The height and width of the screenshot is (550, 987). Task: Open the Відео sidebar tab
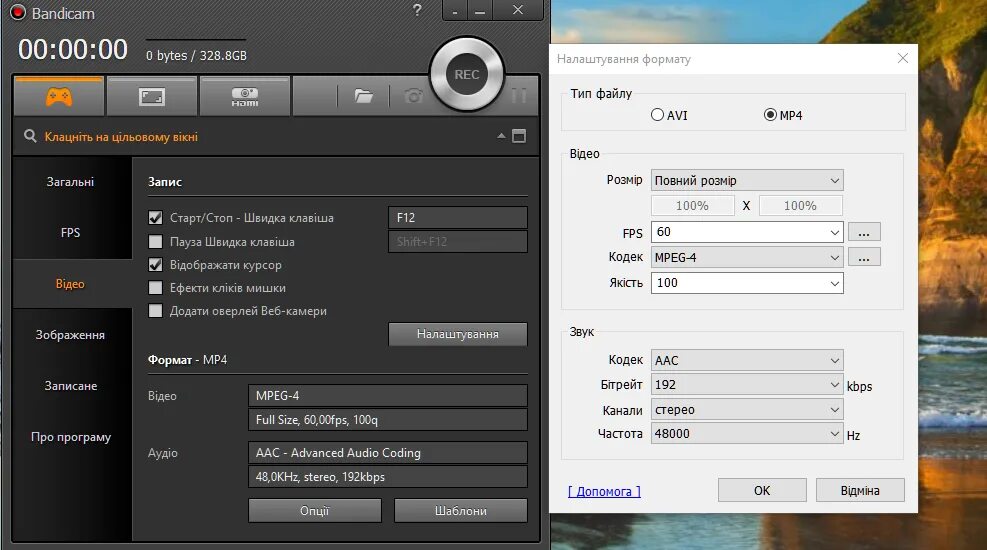click(x=70, y=284)
